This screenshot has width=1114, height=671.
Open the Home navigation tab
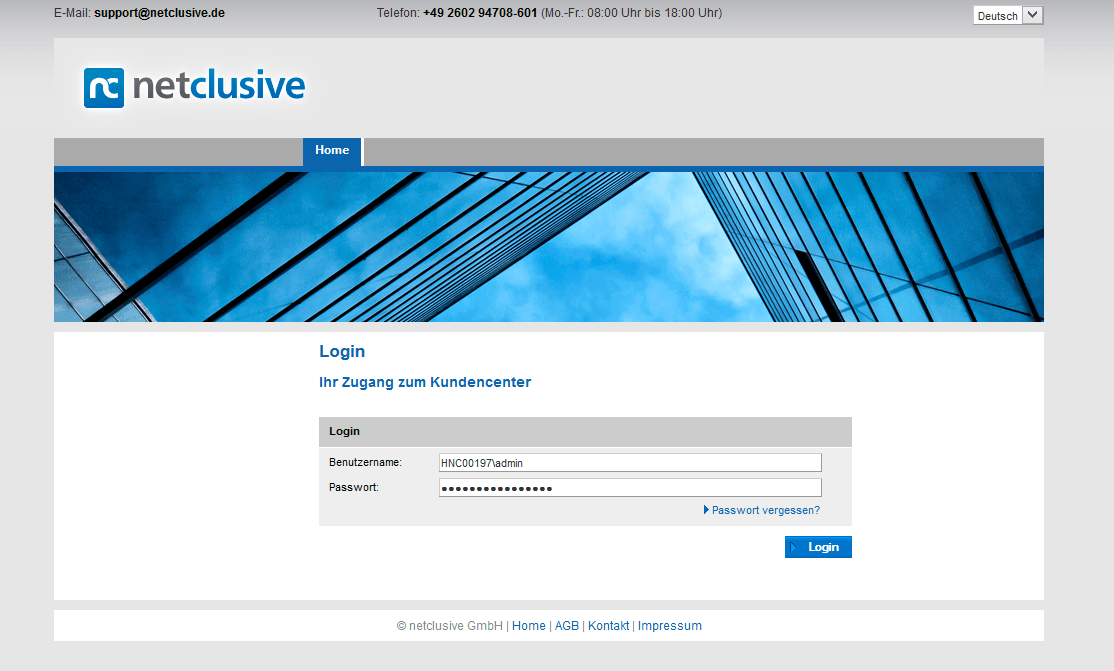[x=332, y=151]
